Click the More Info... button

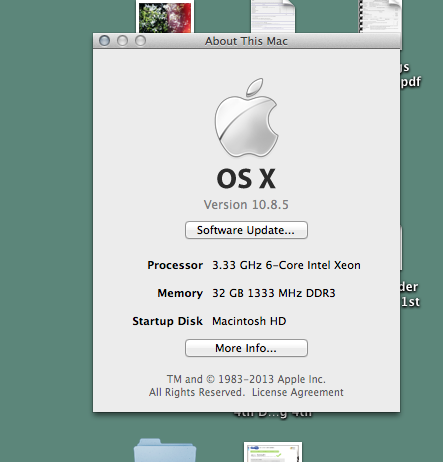(246, 348)
